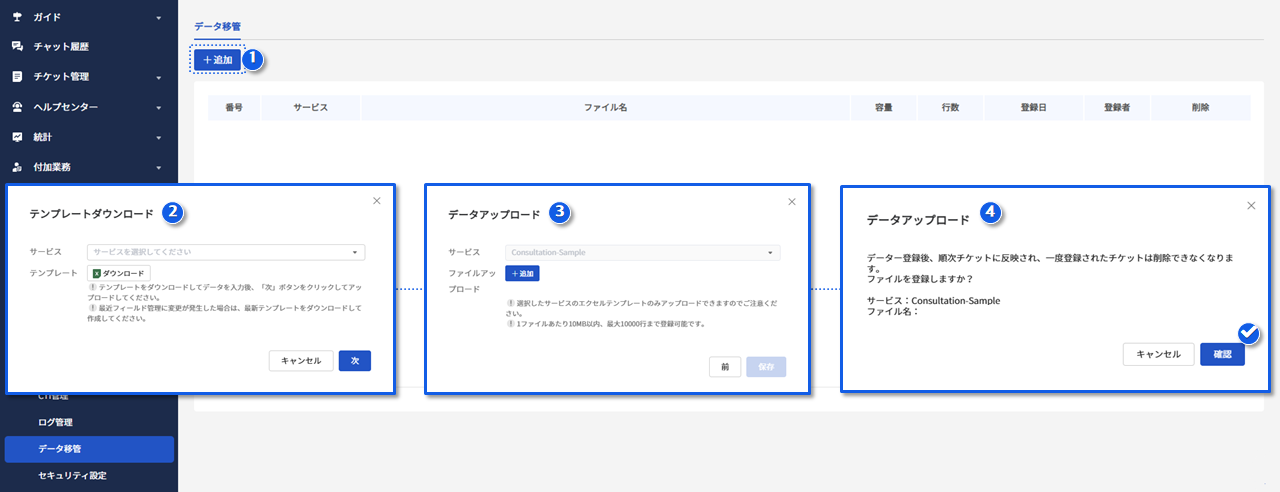Open the Consultation-Sample service dropdown
The height and width of the screenshot is (492, 1280).
[644, 252]
